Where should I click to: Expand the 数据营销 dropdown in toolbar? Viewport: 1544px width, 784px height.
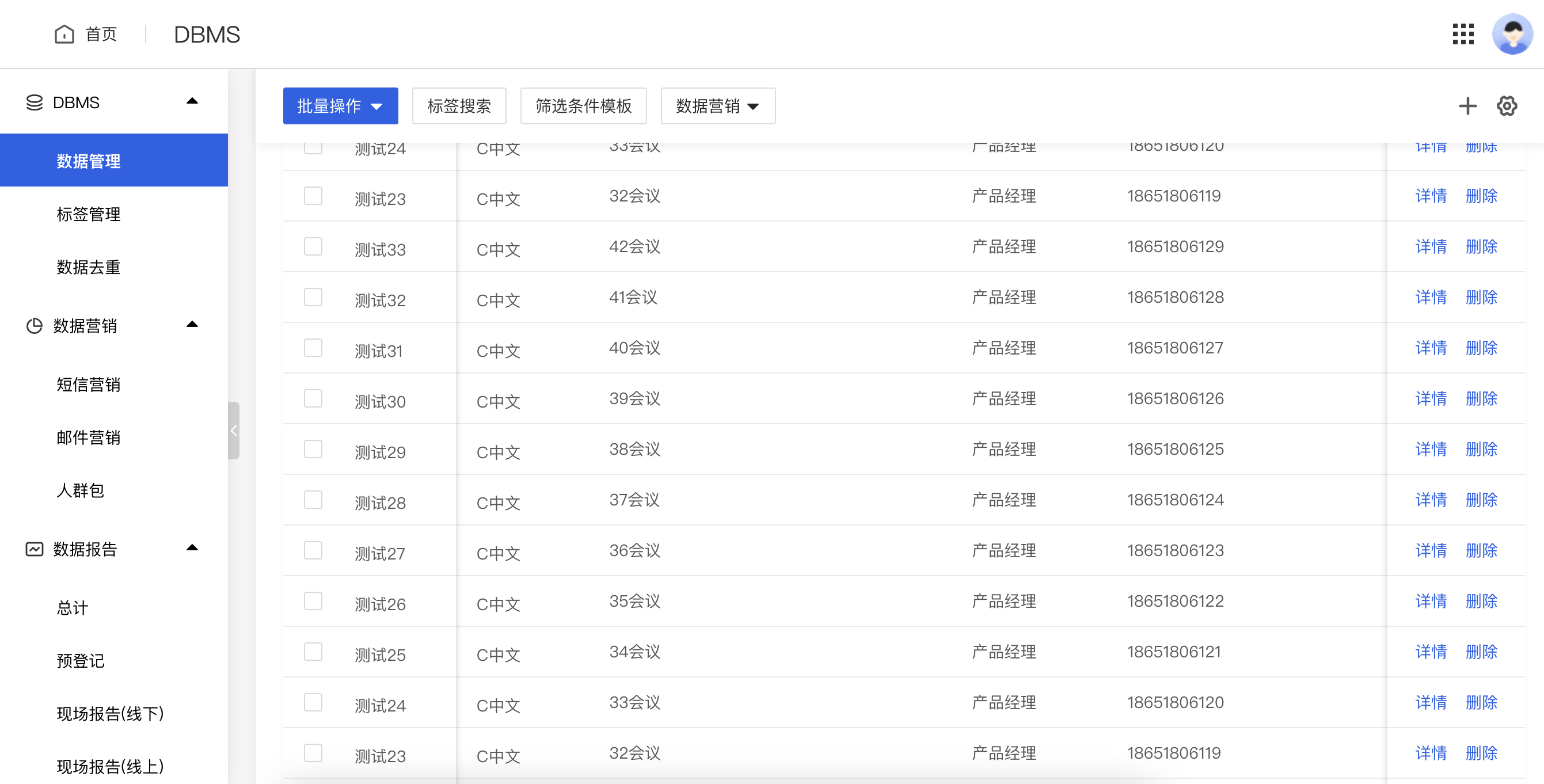pyautogui.click(x=717, y=106)
